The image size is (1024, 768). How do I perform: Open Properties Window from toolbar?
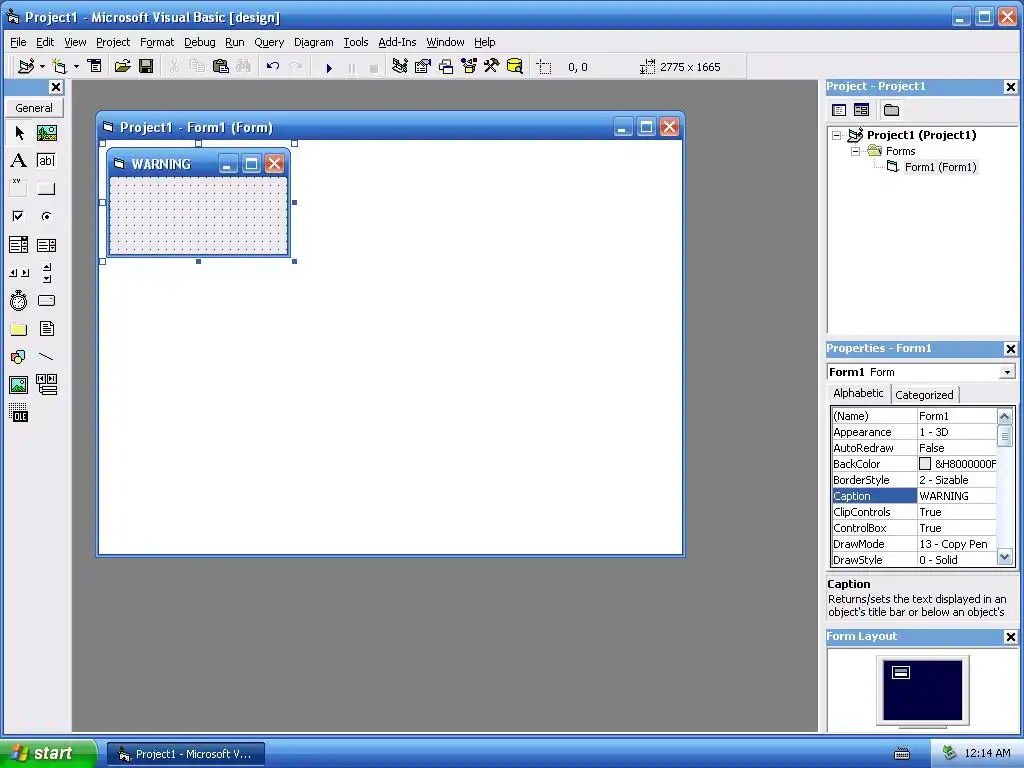coord(423,66)
